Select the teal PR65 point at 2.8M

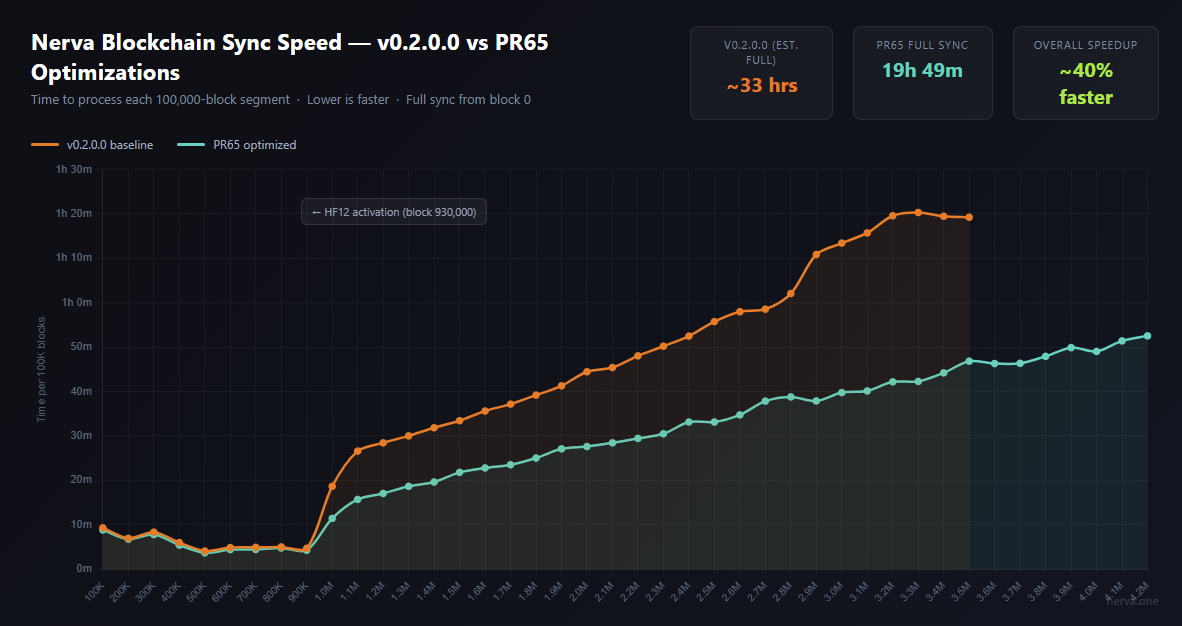click(x=791, y=397)
